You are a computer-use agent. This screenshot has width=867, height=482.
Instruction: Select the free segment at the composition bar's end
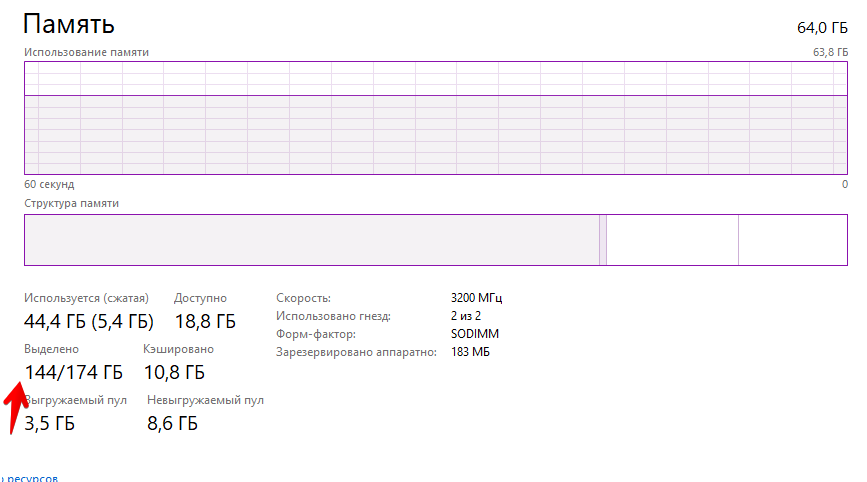pos(793,240)
